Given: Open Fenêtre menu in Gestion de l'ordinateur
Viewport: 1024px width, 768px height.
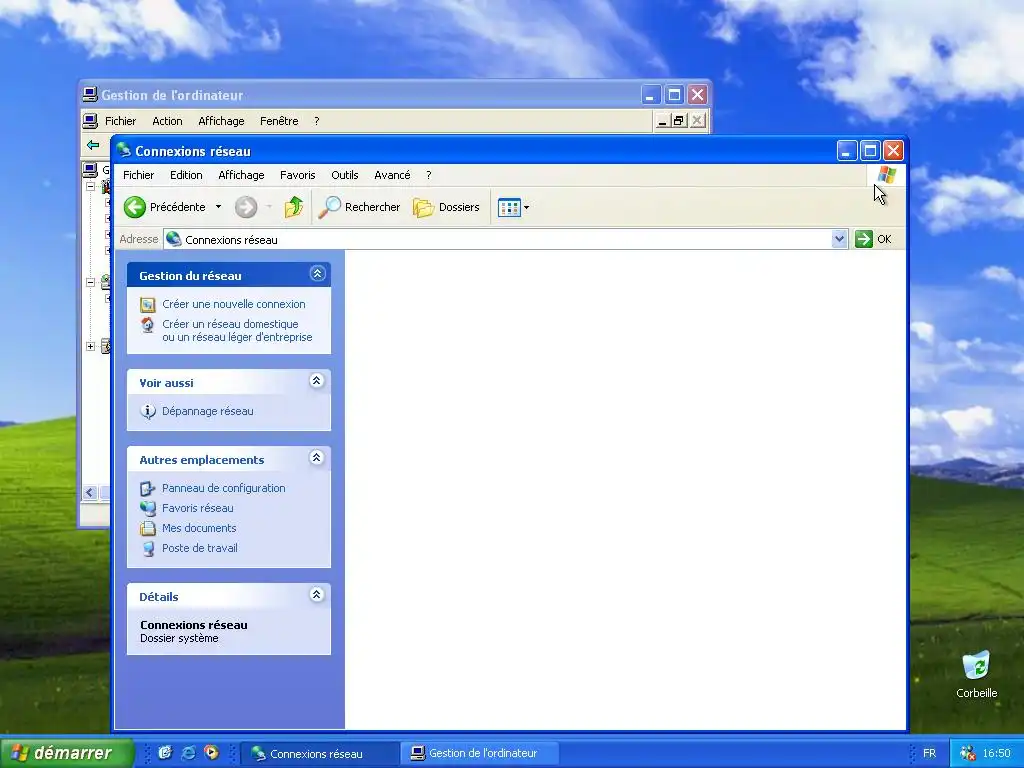Looking at the screenshot, I should pyautogui.click(x=279, y=121).
